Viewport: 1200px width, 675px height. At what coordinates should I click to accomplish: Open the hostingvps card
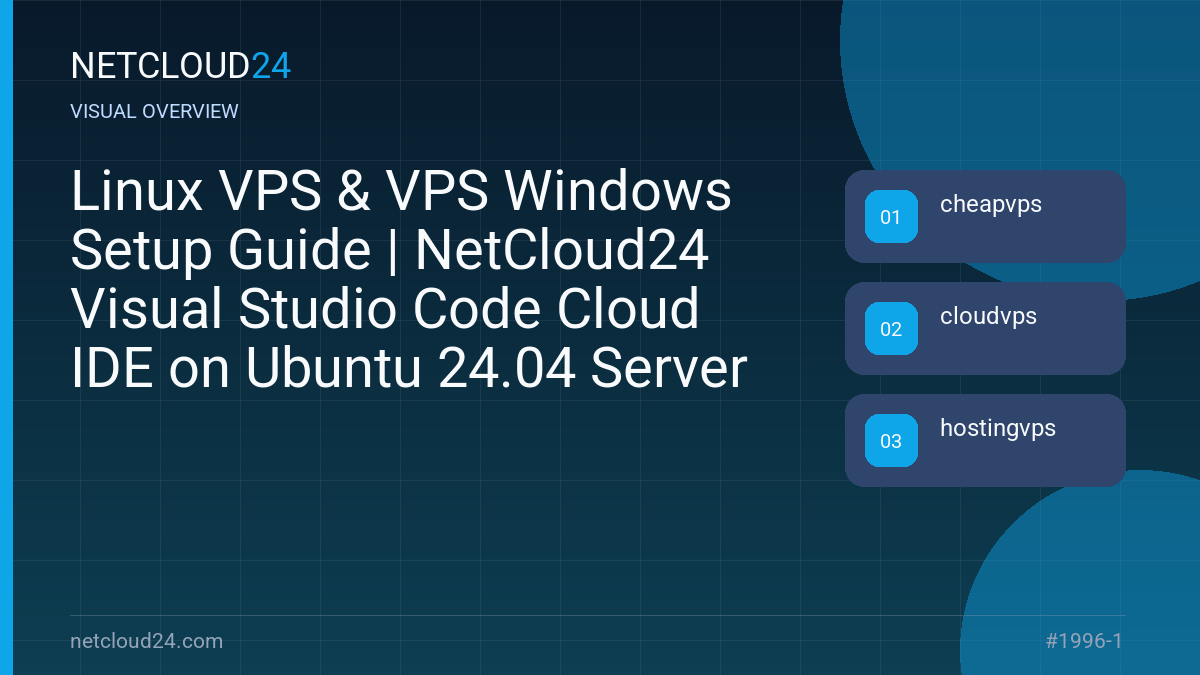pyautogui.click(x=985, y=440)
